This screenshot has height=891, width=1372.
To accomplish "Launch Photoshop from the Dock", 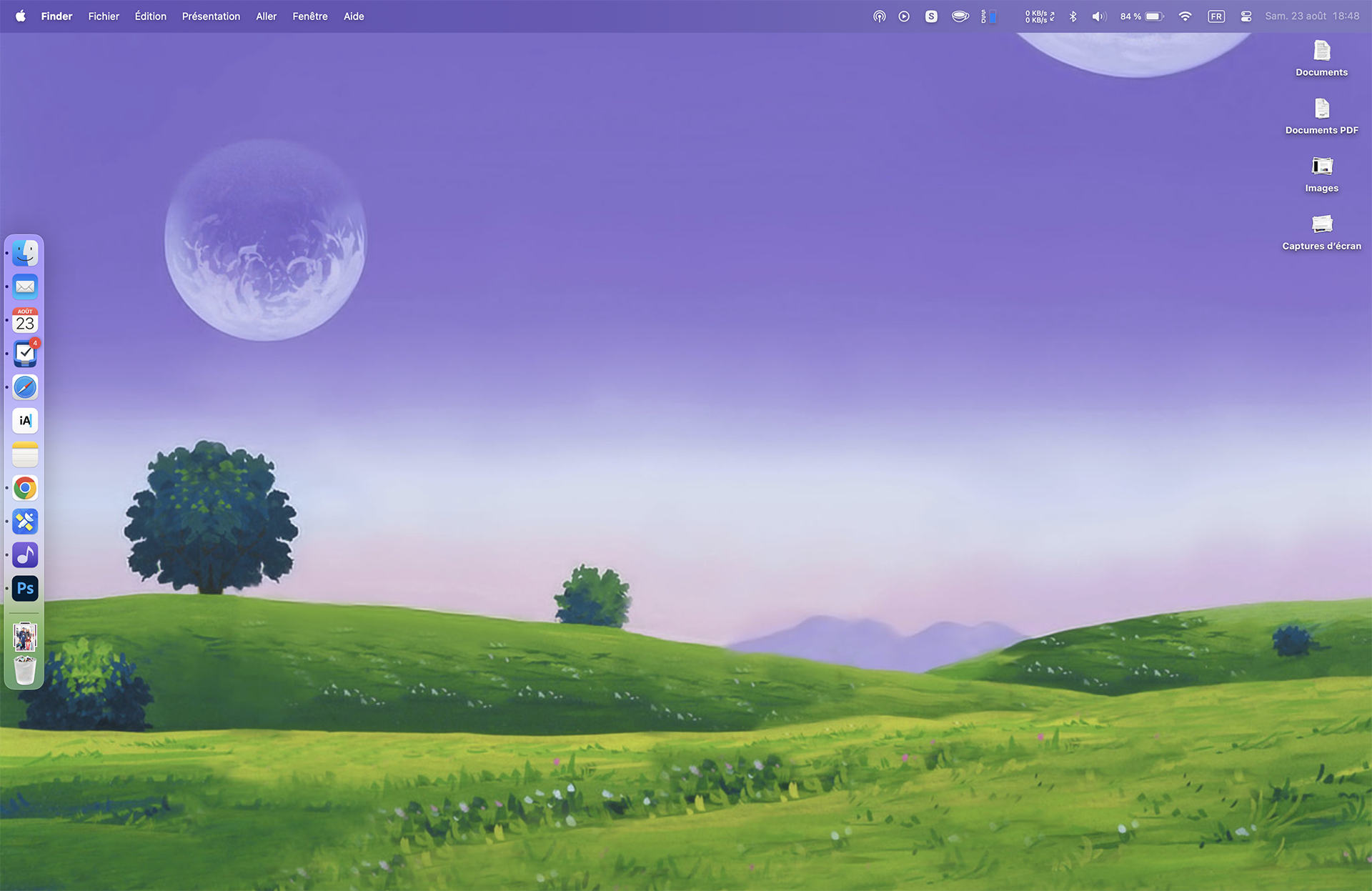I will [25, 589].
